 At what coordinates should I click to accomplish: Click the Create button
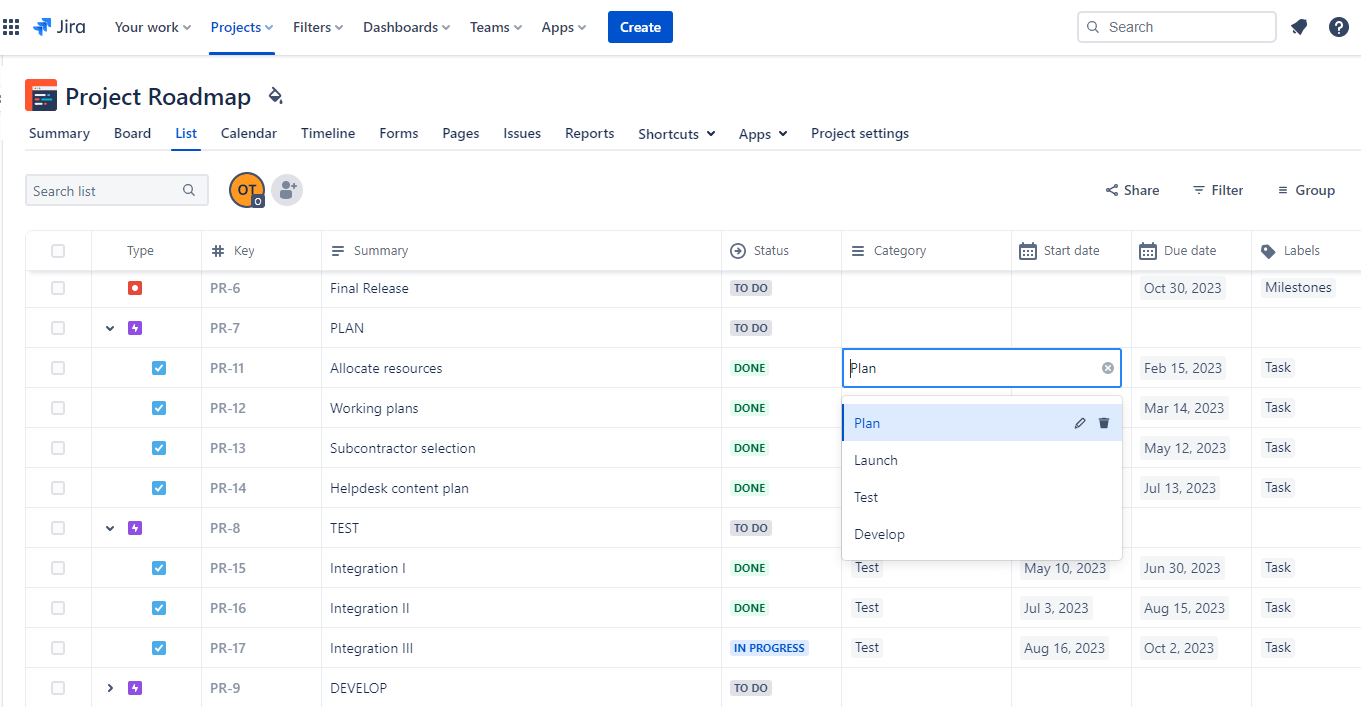(x=640, y=27)
